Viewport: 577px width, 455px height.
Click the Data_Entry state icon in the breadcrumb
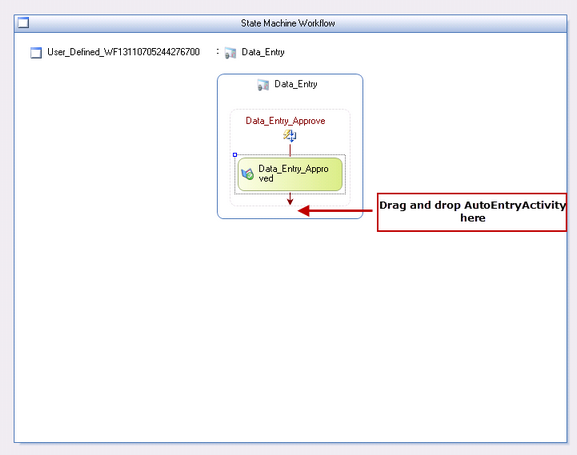(x=230, y=53)
